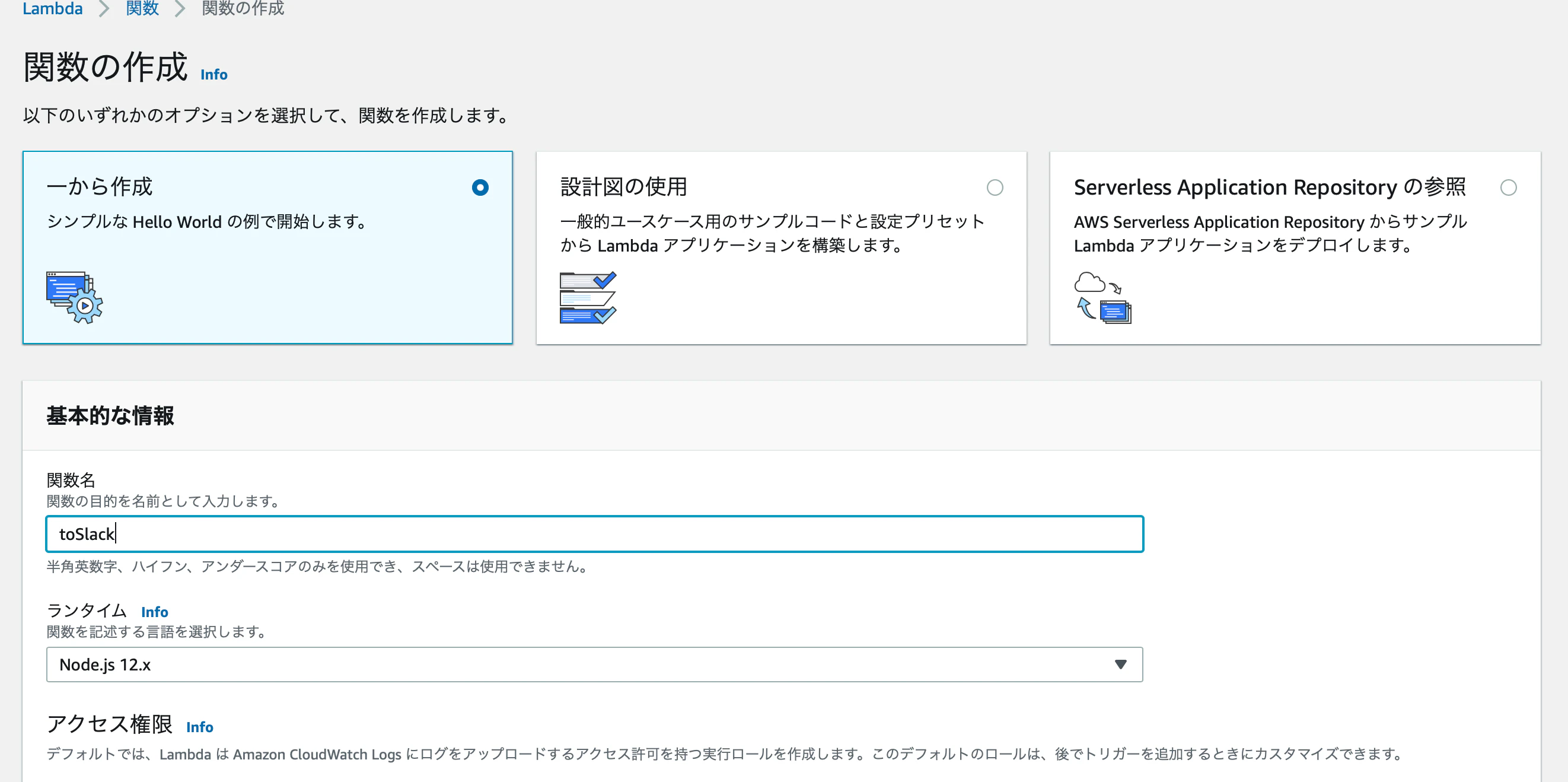Select Serverless Application Repository radio button
This screenshot has width=1568, height=782.
(x=1508, y=187)
